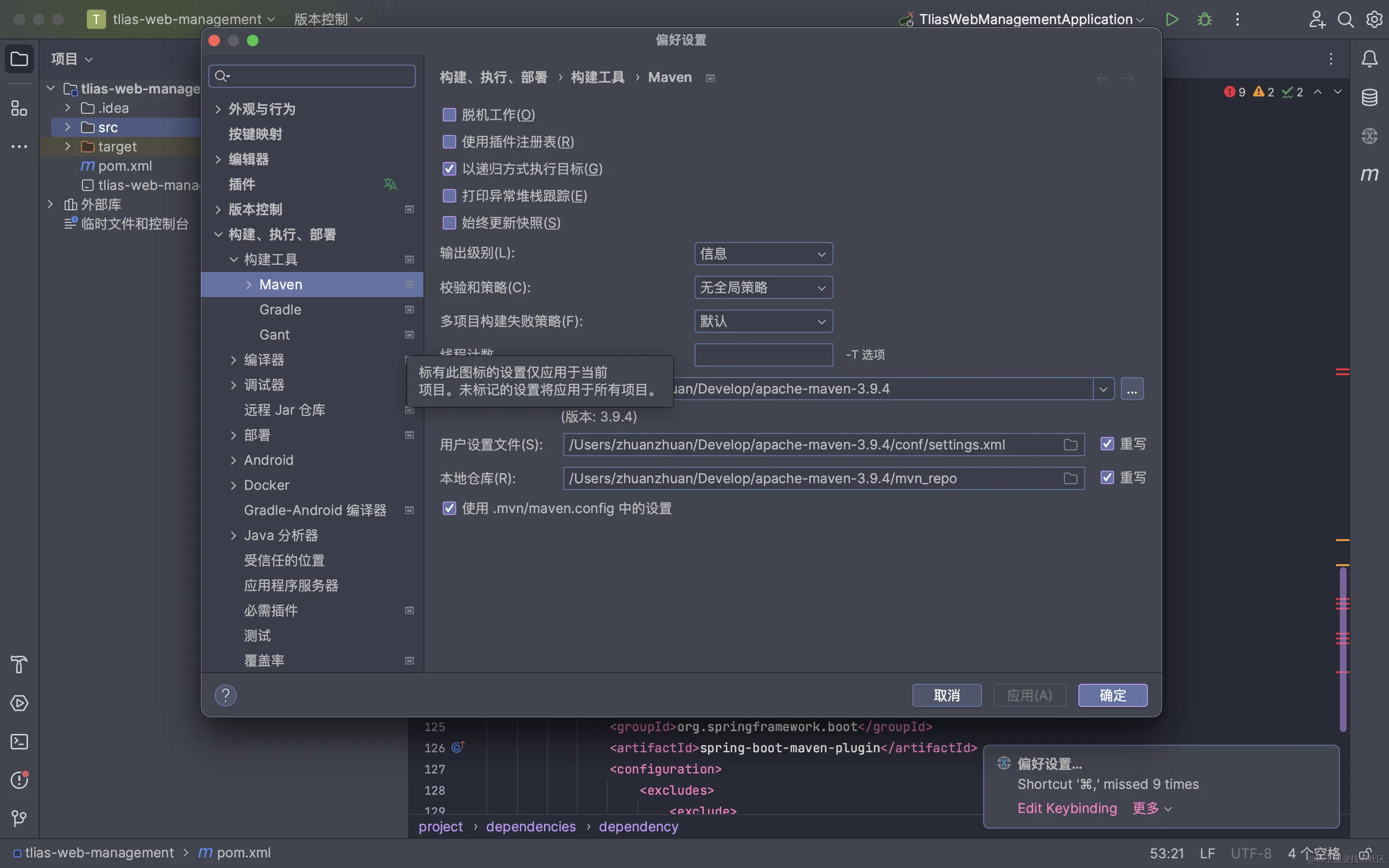Screen dimensions: 1389x868
Task: Select Gradle in the settings tree
Action: [x=280, y=310]
